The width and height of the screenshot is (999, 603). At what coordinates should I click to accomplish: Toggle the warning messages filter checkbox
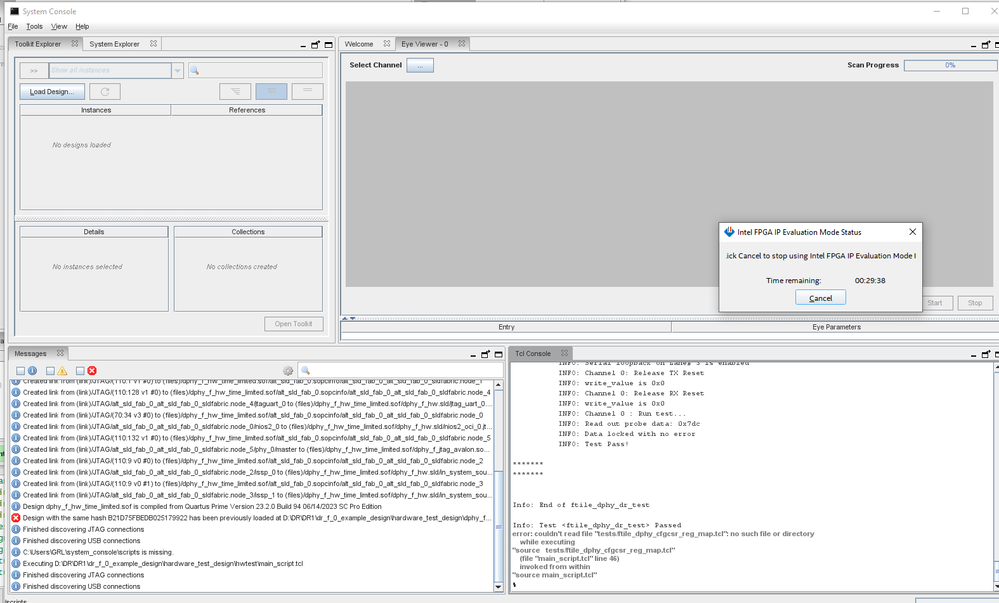(x=50, y=371)
